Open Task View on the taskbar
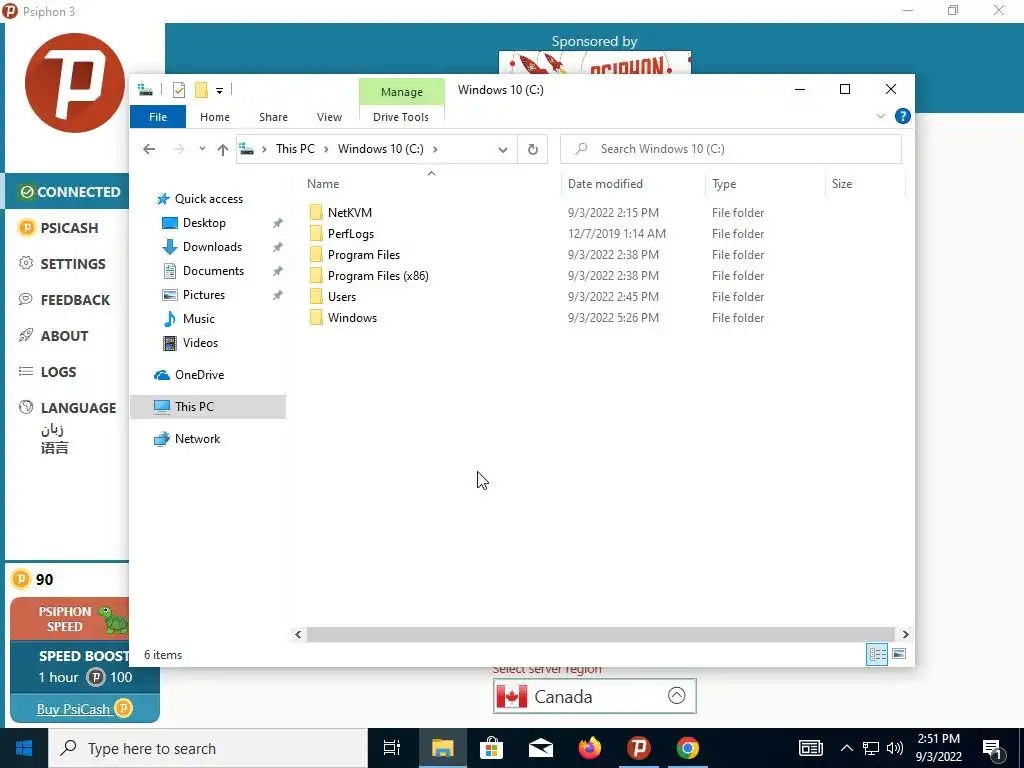This screenshot has height=768, width=1024. click(392, 748)
